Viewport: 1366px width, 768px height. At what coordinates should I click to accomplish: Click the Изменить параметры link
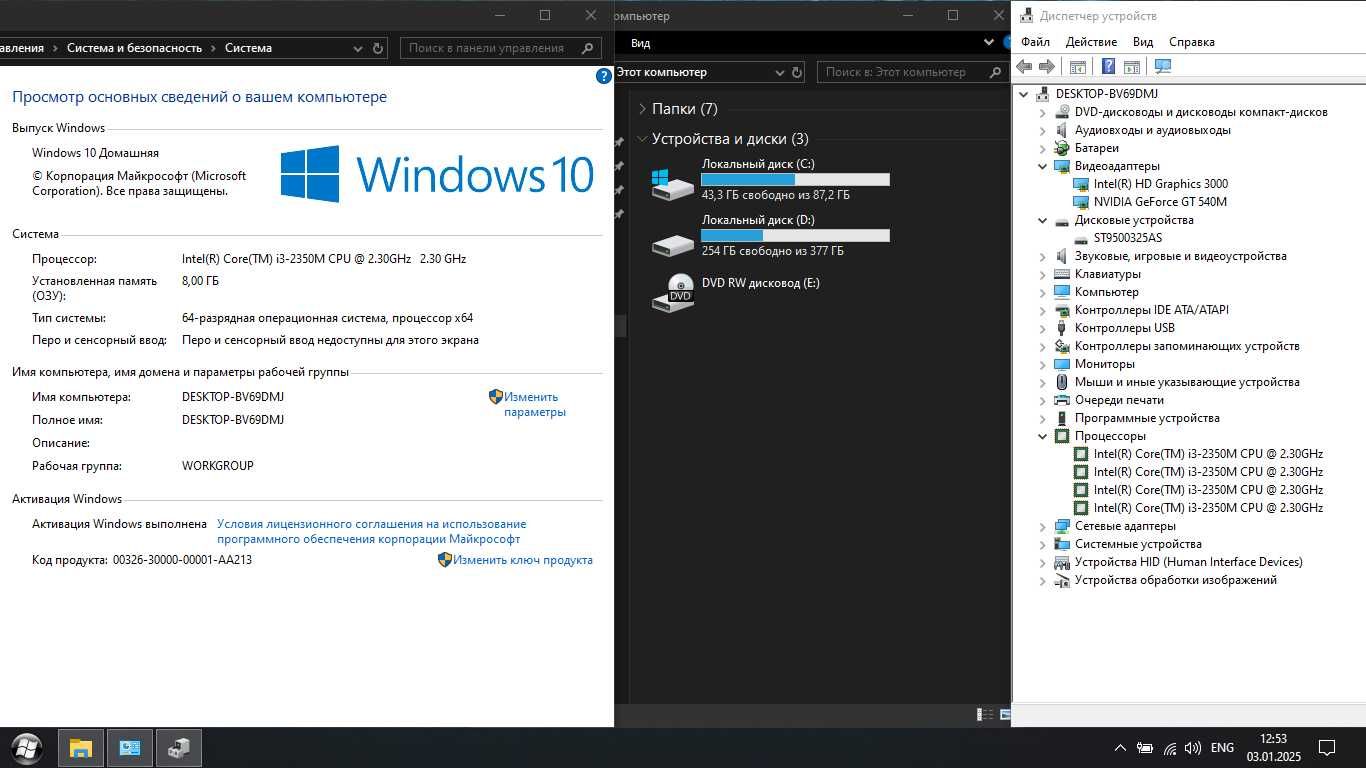(535, 404)
